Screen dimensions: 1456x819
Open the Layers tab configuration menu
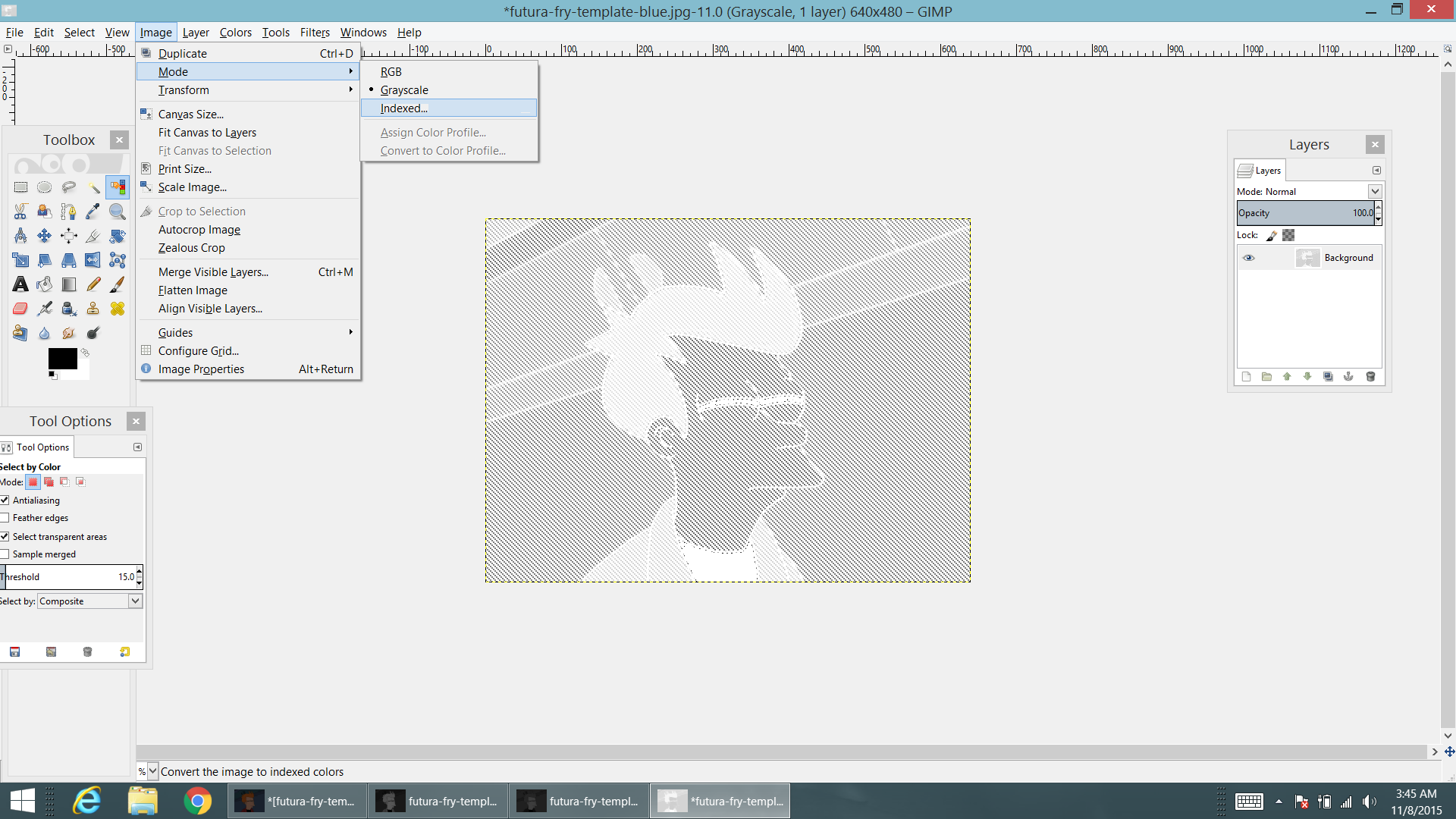pos(1376,171)
